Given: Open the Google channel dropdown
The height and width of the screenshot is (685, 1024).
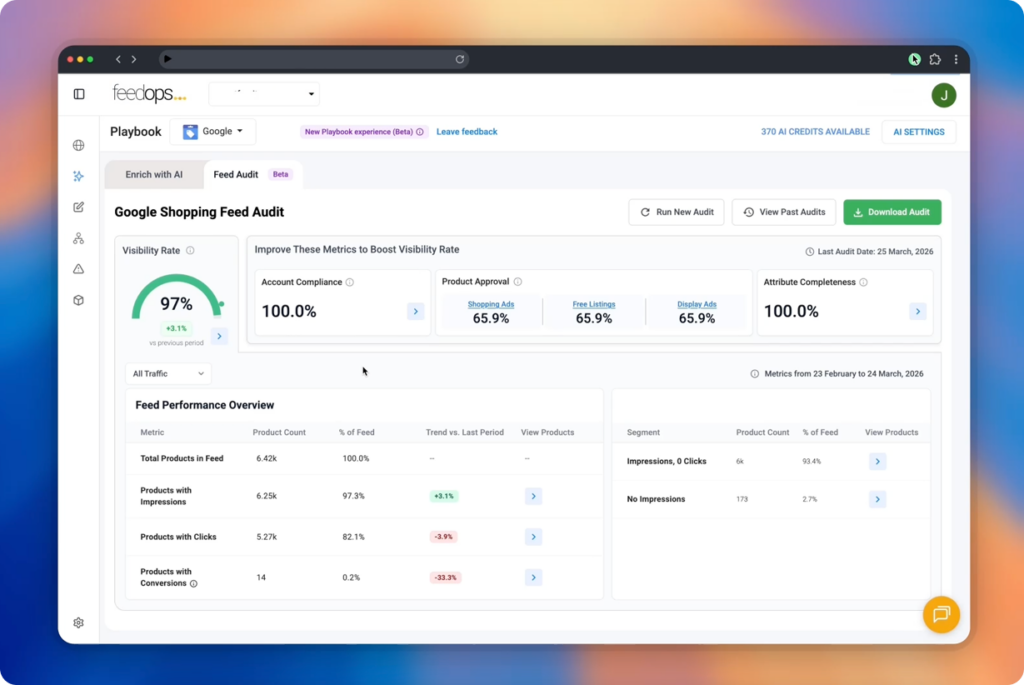Looking at the screenshot, I should (x=213, y=131).
